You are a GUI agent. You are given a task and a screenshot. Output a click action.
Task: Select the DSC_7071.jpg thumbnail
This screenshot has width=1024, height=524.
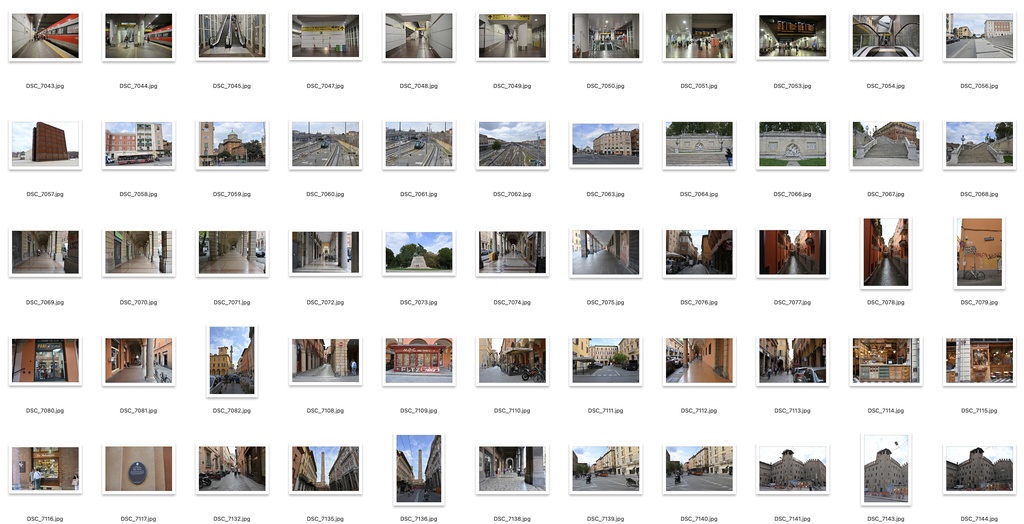tap(232, 252)
